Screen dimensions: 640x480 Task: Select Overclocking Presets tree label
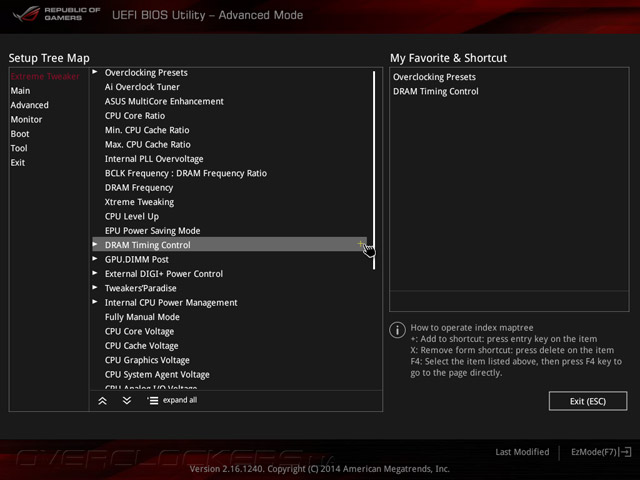click(146, 73)
